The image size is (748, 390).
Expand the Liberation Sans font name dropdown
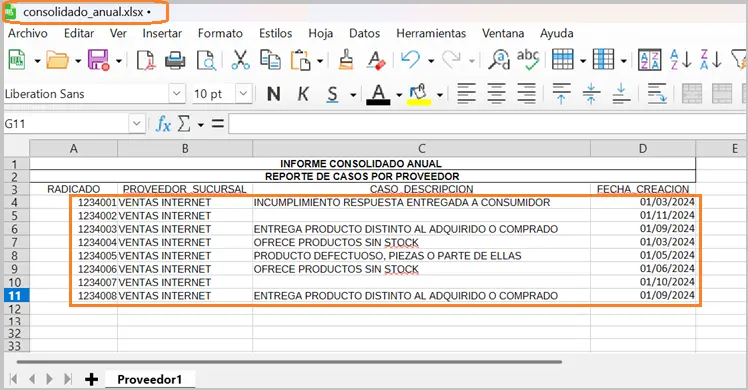[x=177, y=93]
